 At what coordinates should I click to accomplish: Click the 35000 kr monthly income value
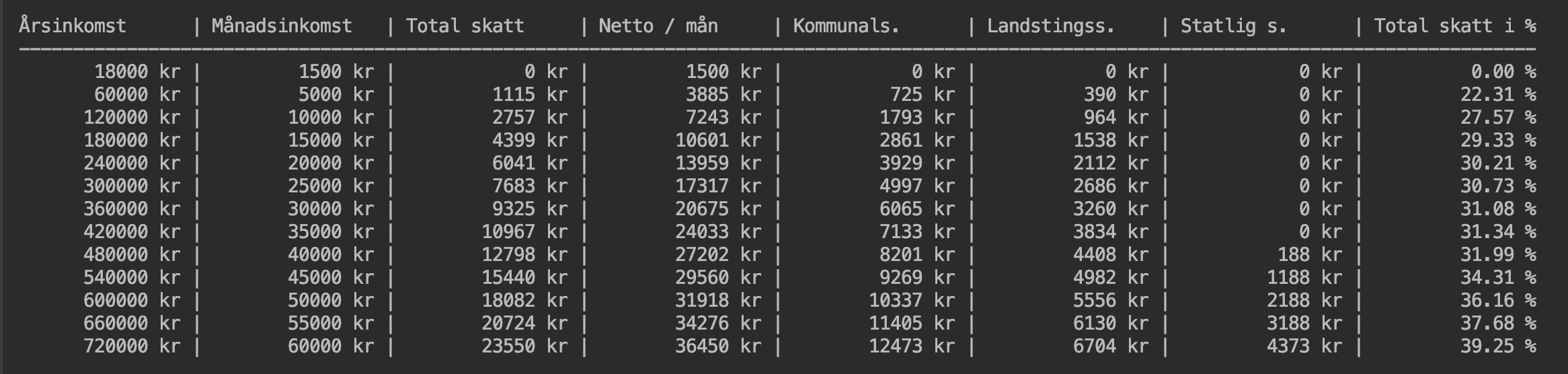(x=331, y=232)
